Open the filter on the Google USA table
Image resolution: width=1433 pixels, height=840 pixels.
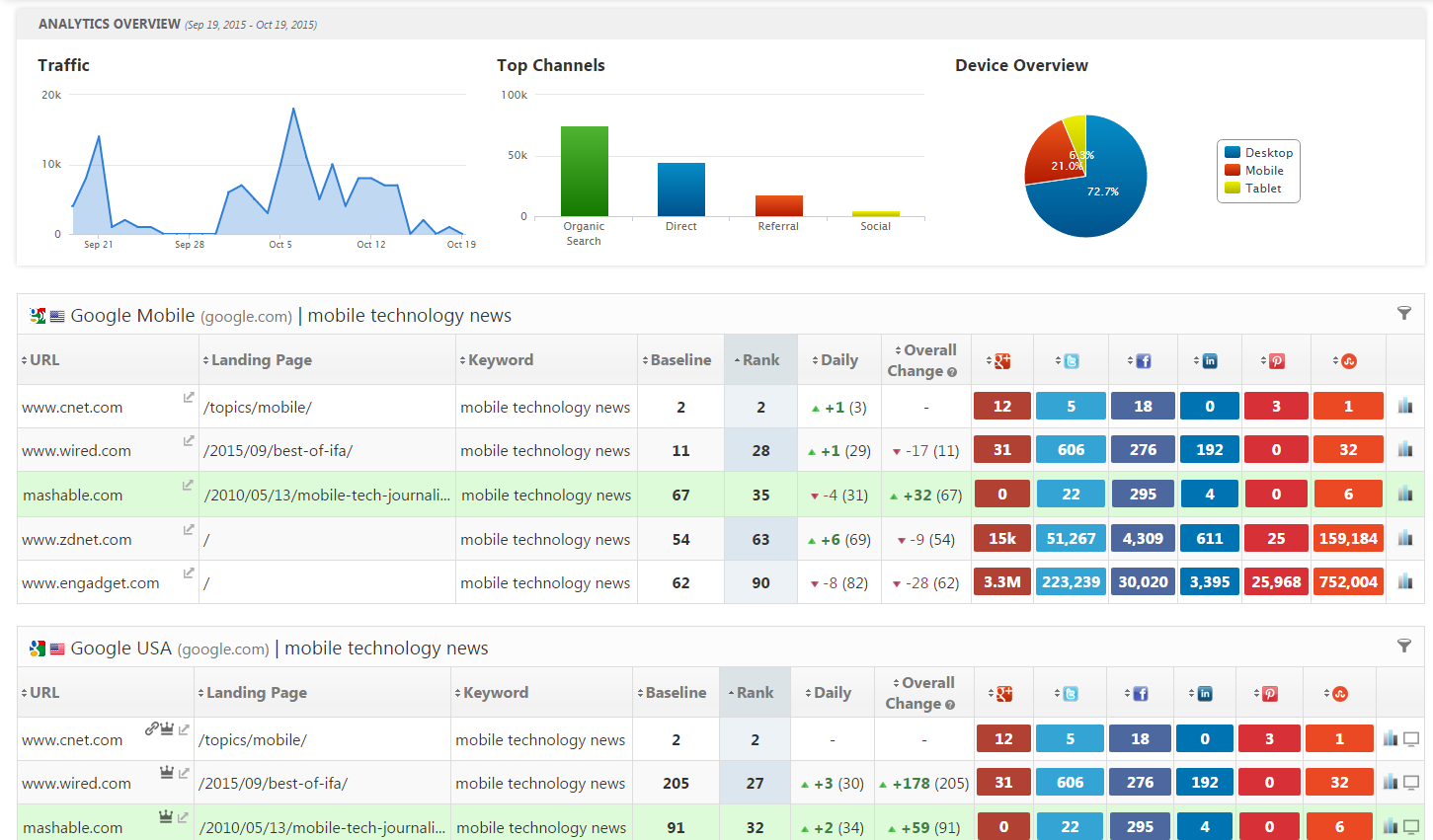pos(1404,646)
